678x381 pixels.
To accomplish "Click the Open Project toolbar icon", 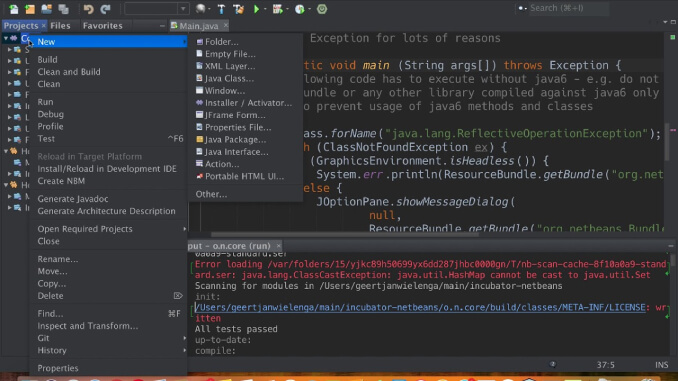I will click(x=46, y=9).
